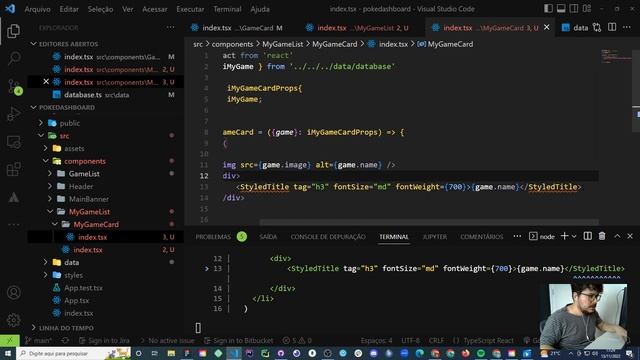Click the Windows taskbar search box
Image resolution: width=640 pixels, height=360 pixels.
(x=73, y=353)
